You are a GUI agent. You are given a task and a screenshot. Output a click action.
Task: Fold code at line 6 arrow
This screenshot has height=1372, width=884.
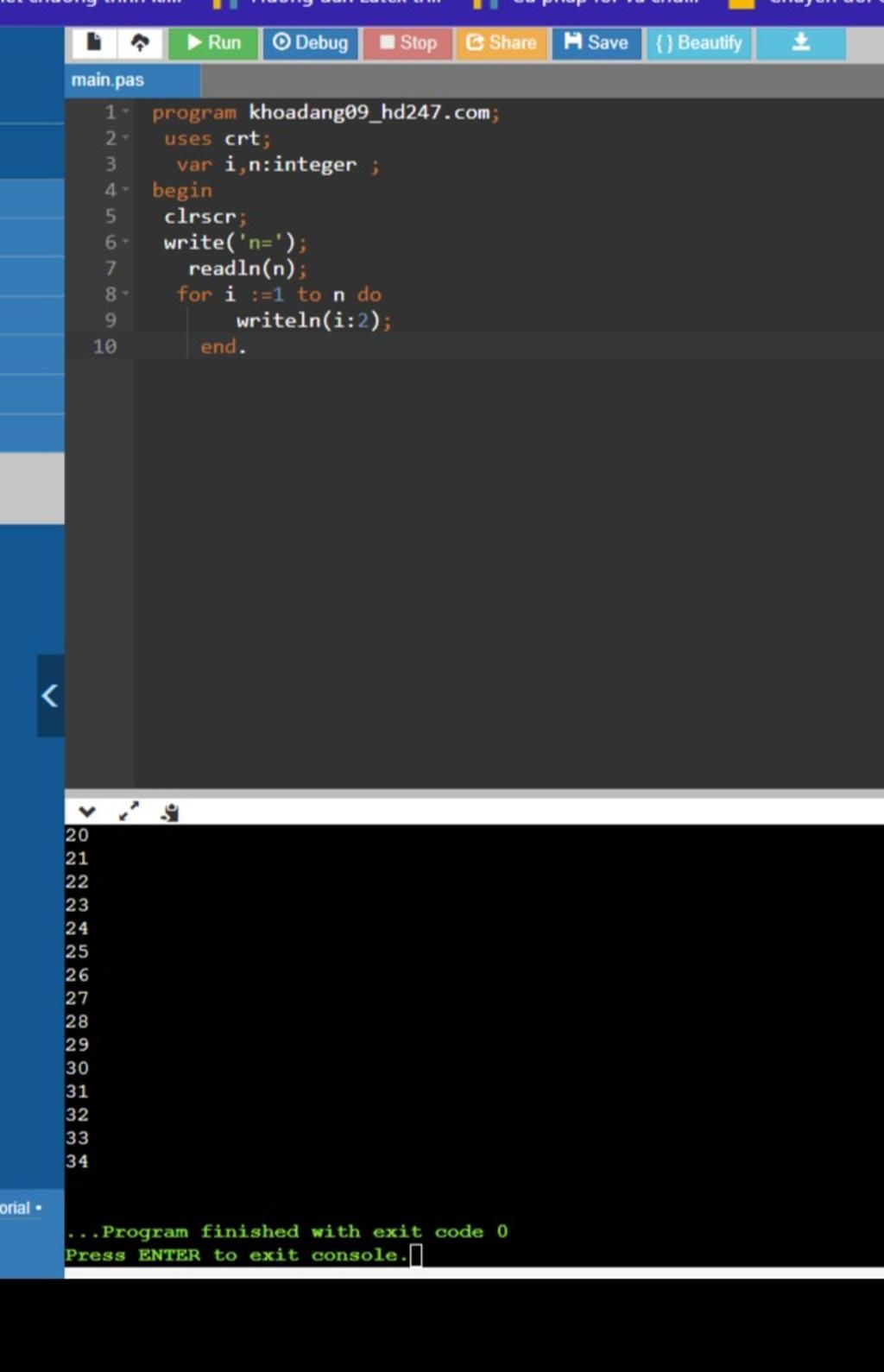tap(126, 243)
